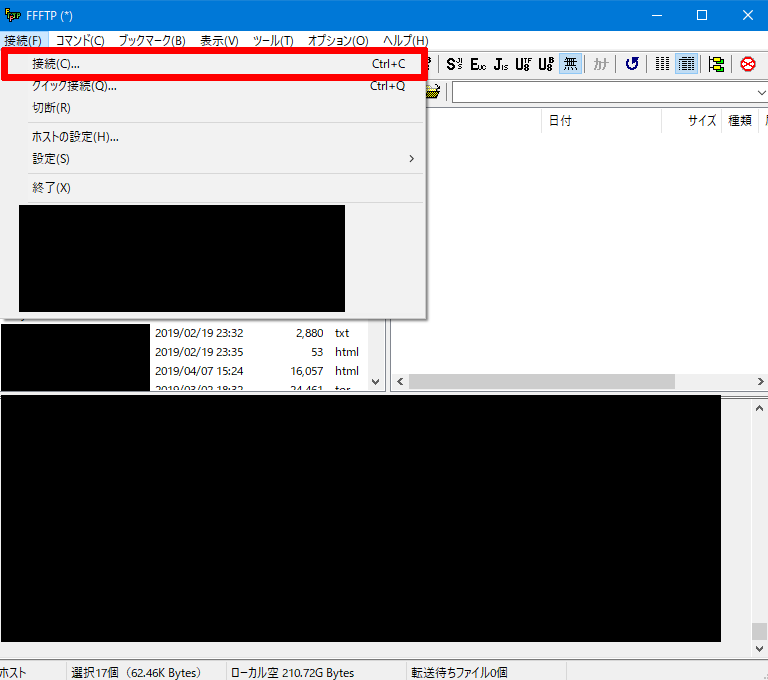Open the ツール(T) menu
The height and width of the screenshot is (680, 768).
tap(273, 41)
